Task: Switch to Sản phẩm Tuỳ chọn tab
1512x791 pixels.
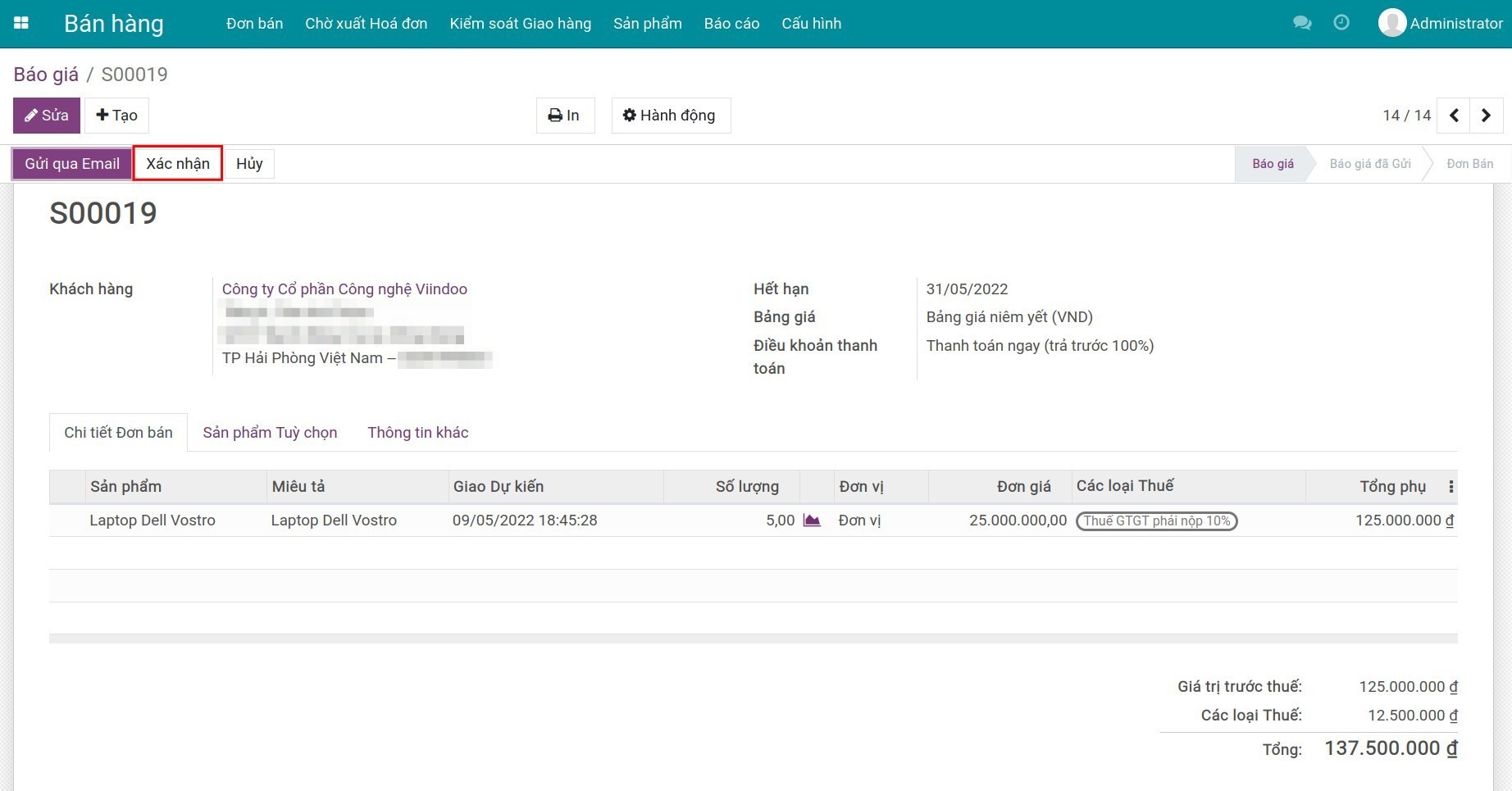Action: click(x=271, y=433)
